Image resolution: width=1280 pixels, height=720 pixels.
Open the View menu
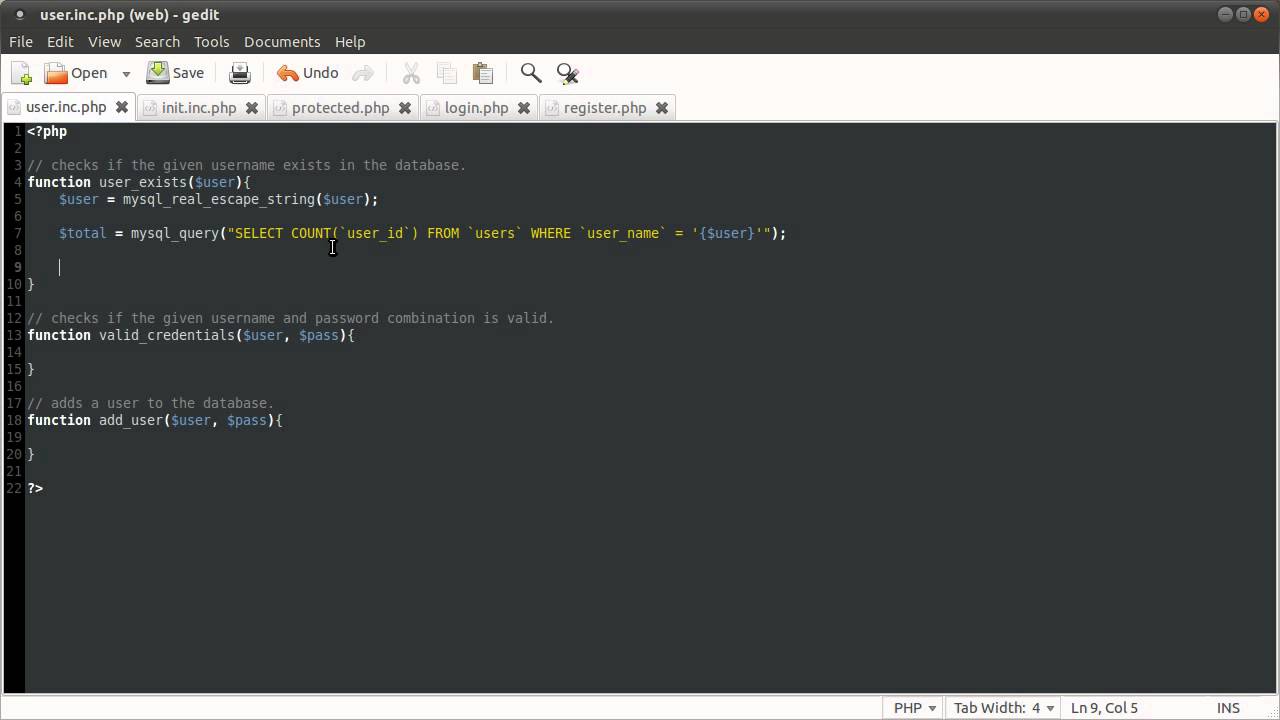[104, 42]
